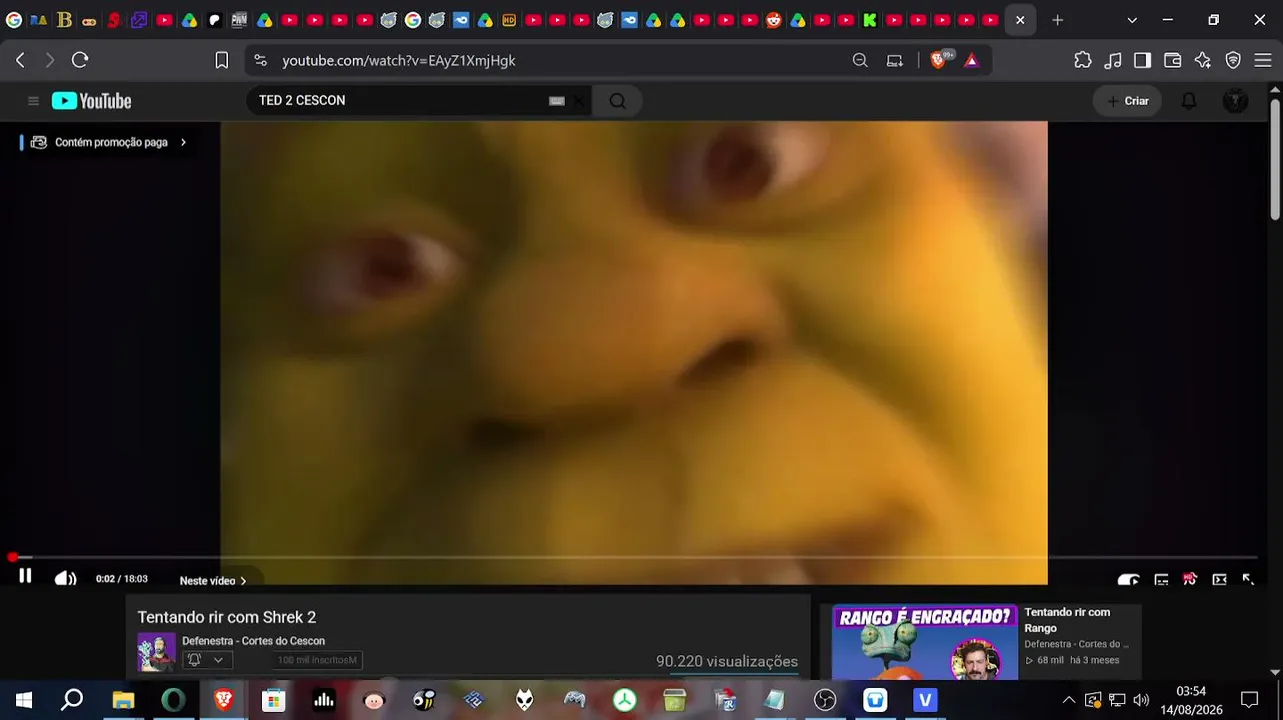Open the 'Defenestra - Cortes do Cescon' channel link
Image resolution: width=1283 pixels, height=720 pixels.
pos(253,641)
